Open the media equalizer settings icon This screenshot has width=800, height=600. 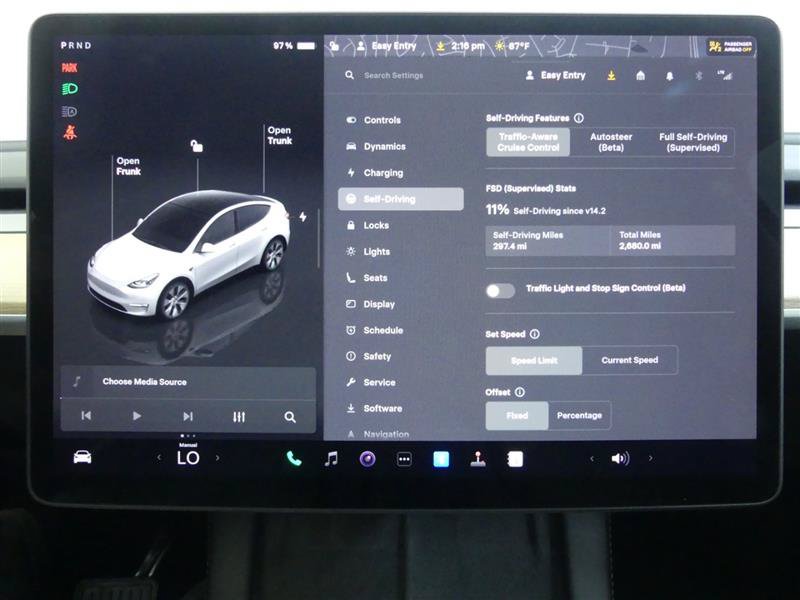[x=239, y=417]
